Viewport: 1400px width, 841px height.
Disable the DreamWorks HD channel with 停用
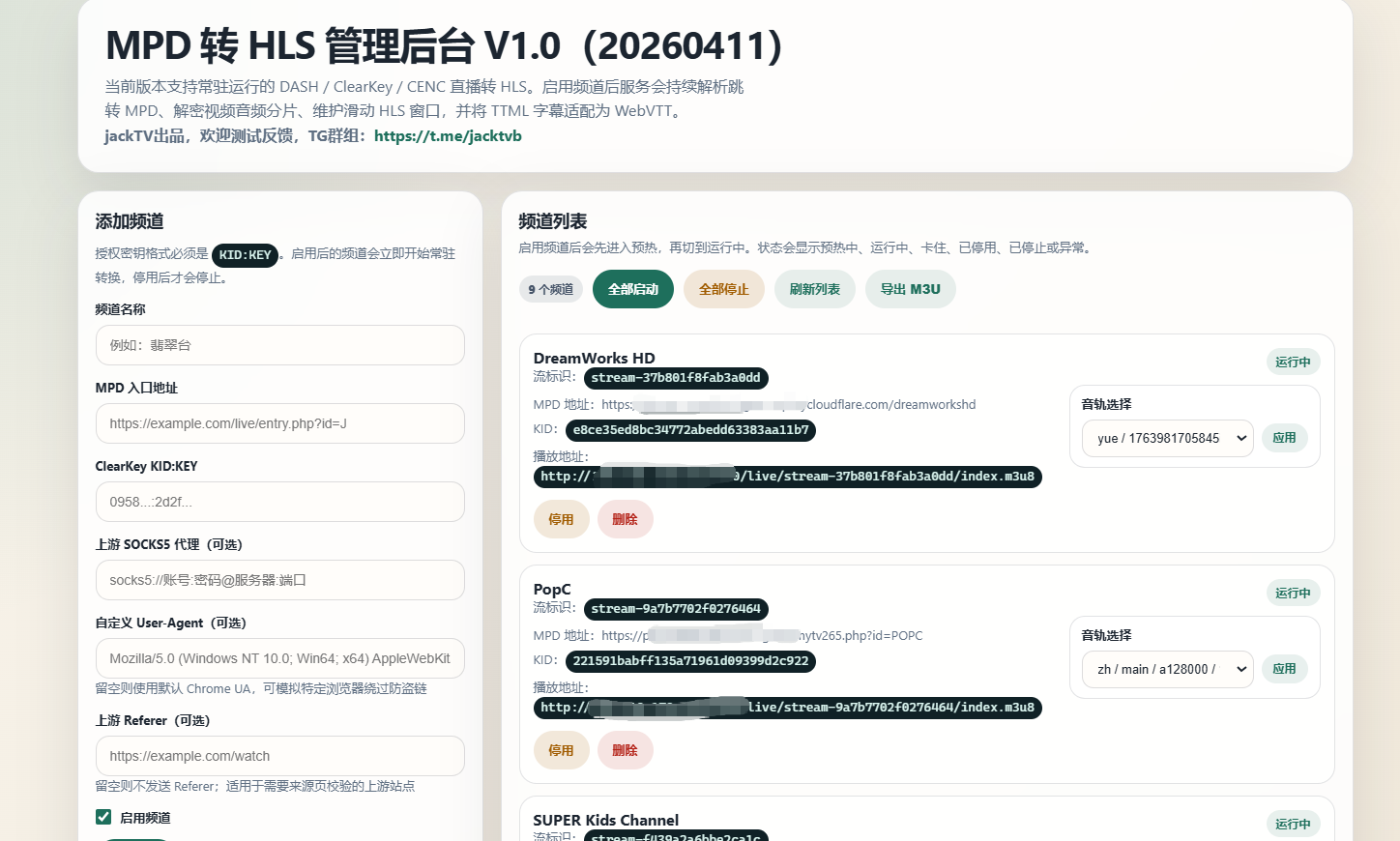tap(561, 519)
